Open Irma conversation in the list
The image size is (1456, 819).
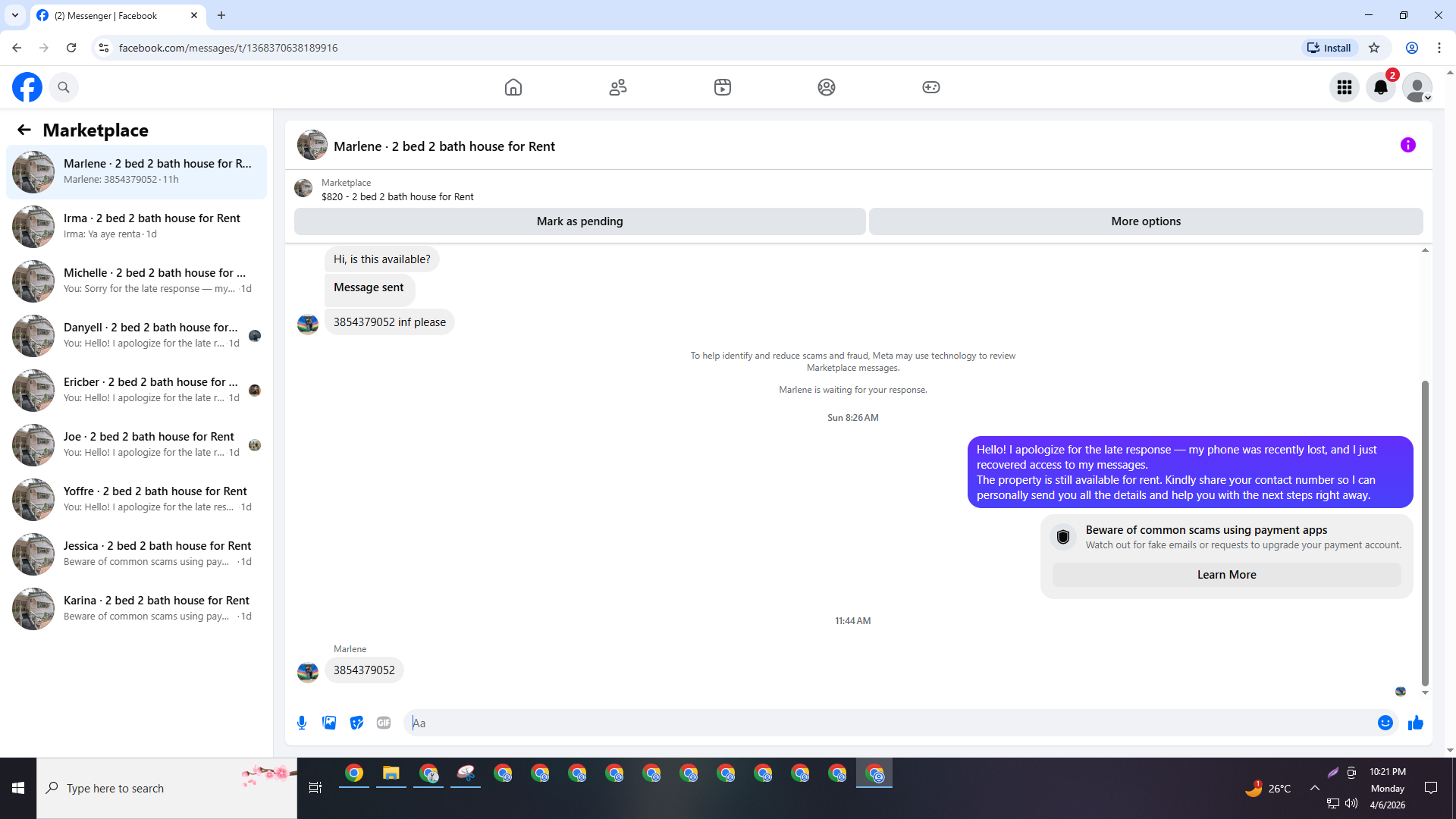point(136,226)
